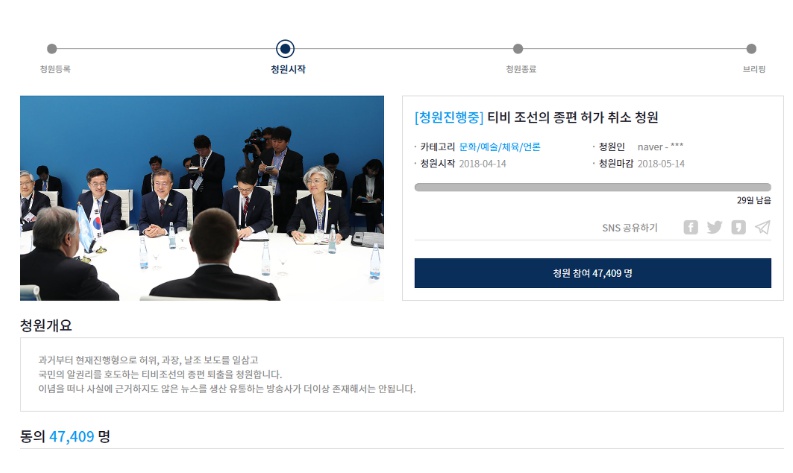Open the 문화/예술/체육/언론 category link
This screenshot has width=793, height=473.
tap(500, 147)
